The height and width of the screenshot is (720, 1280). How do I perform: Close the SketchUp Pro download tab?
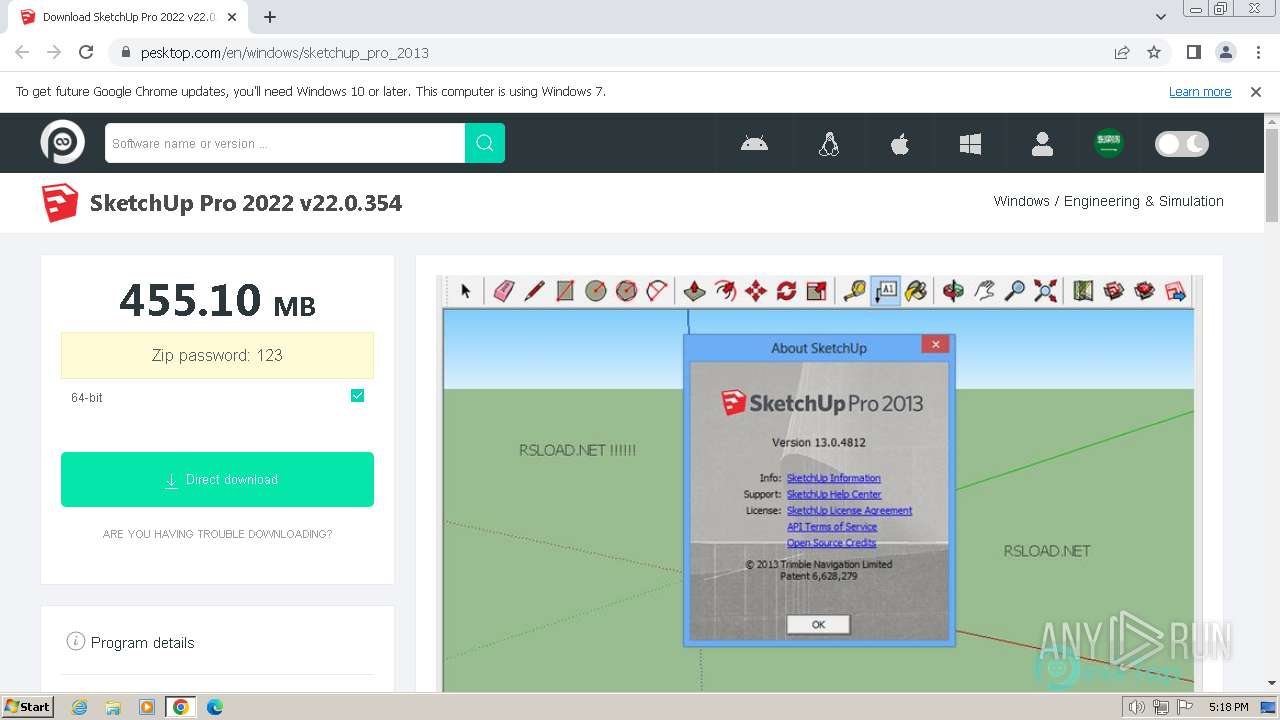(x=232, y=17)
